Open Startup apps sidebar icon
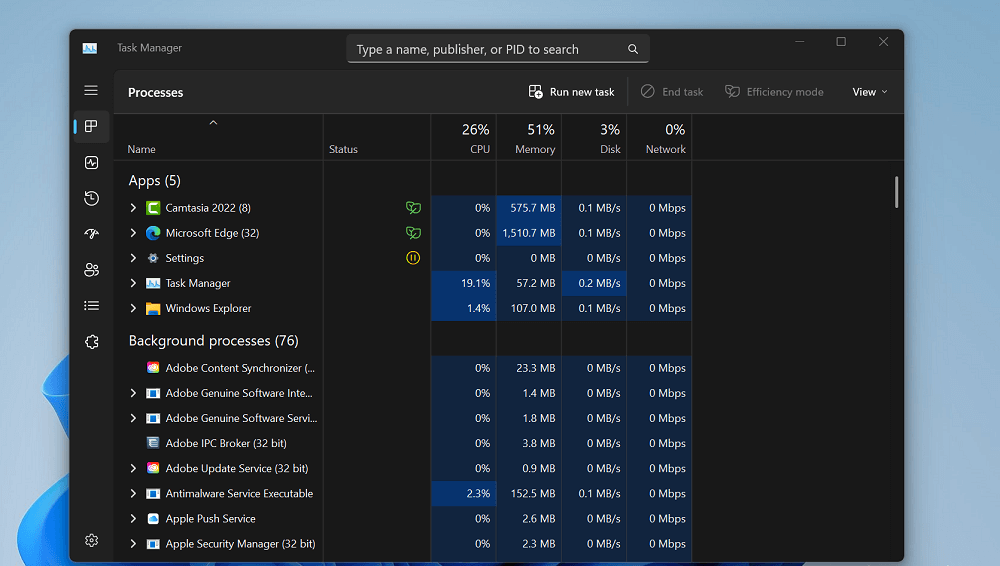The width and height of the screenshot is (1000, 566). coord(91,234)
